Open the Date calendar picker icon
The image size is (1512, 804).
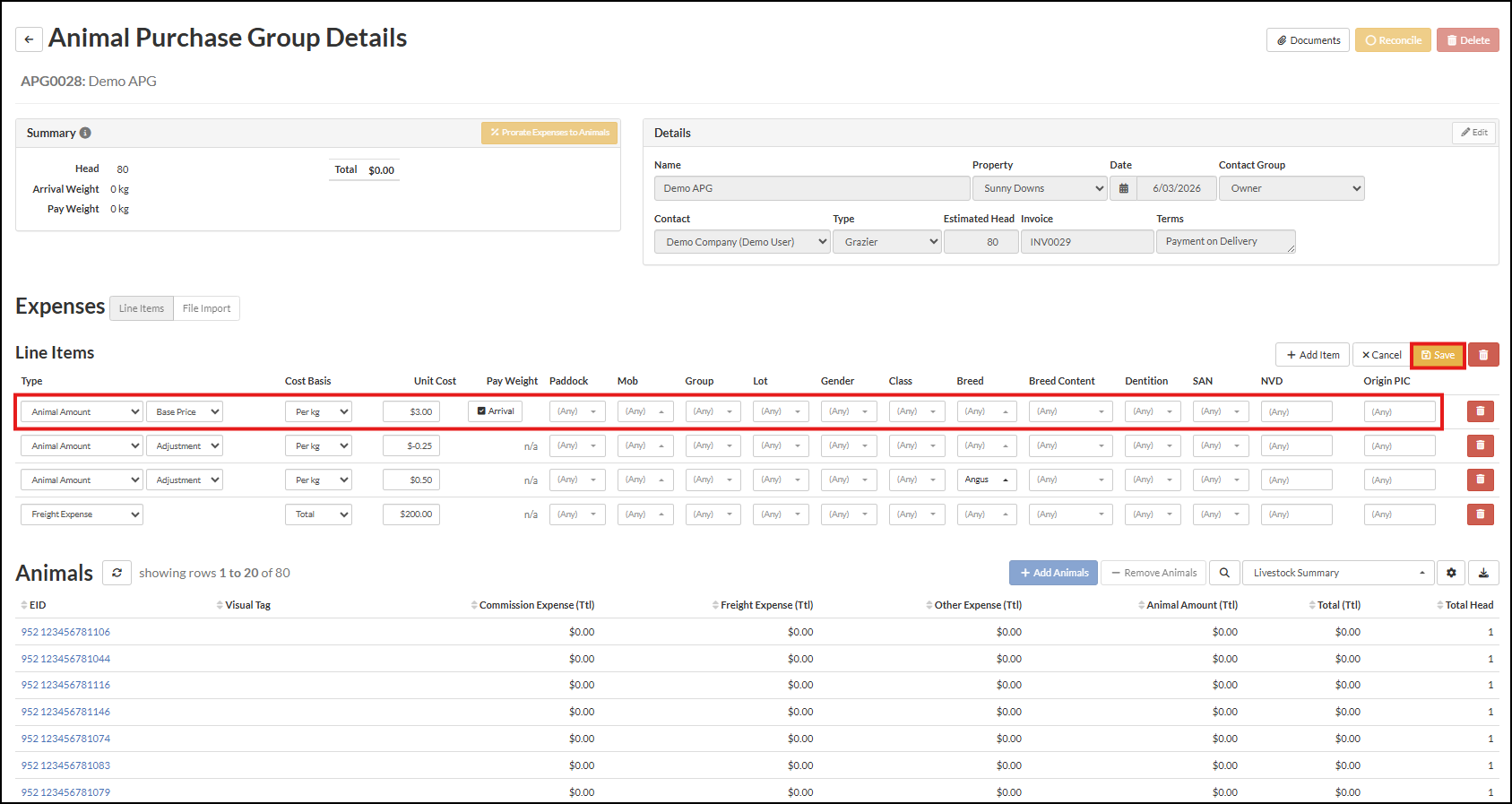[1123, 188]
